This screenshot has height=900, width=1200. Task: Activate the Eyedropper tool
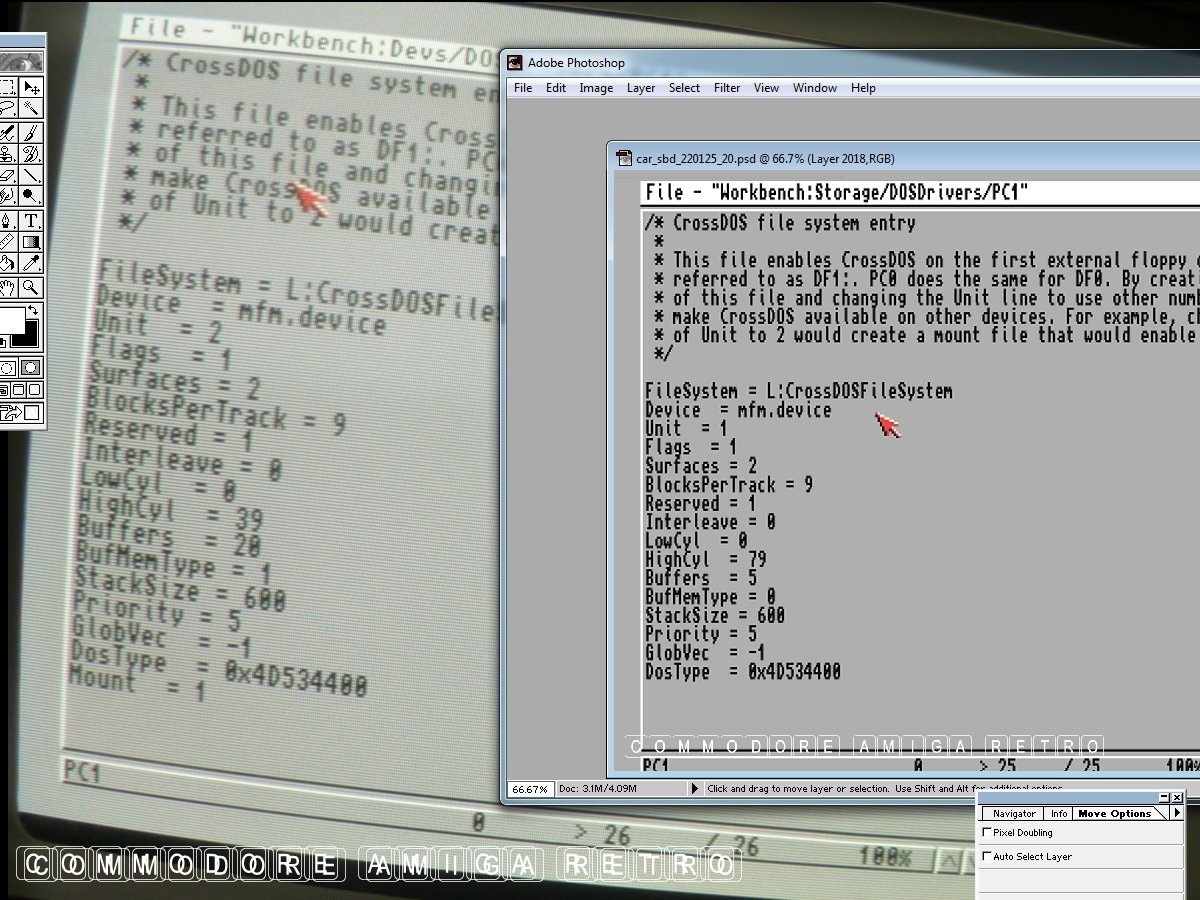click(x=31, y=263)
